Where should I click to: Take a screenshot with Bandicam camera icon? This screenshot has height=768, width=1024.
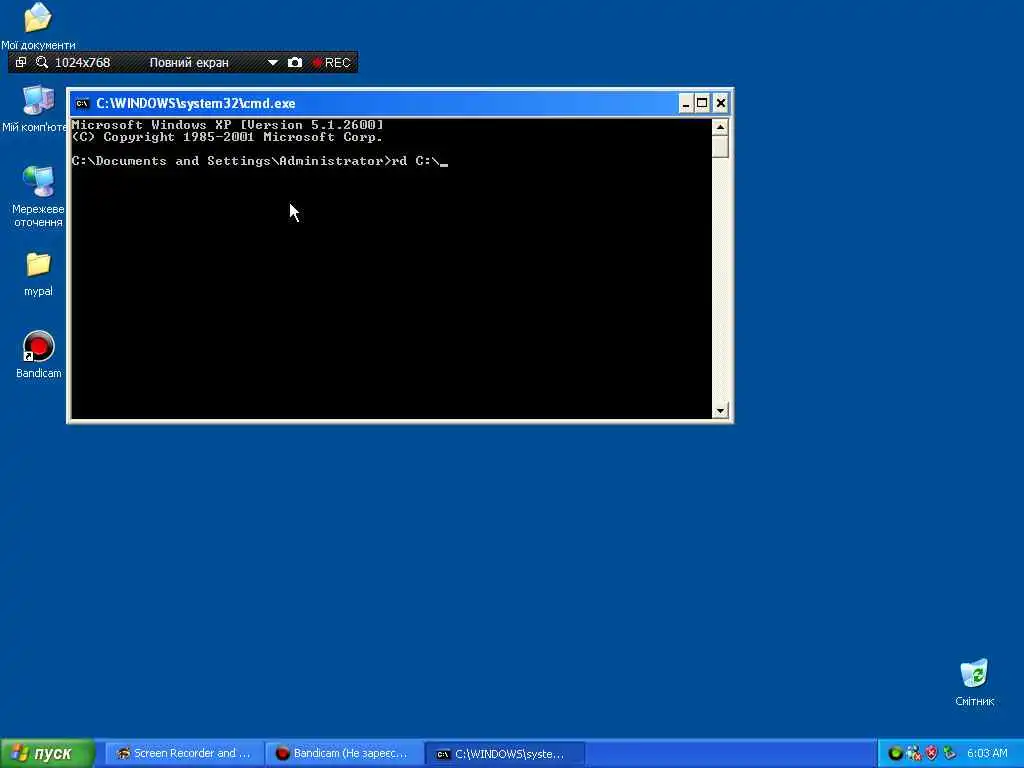click(295, 62)
